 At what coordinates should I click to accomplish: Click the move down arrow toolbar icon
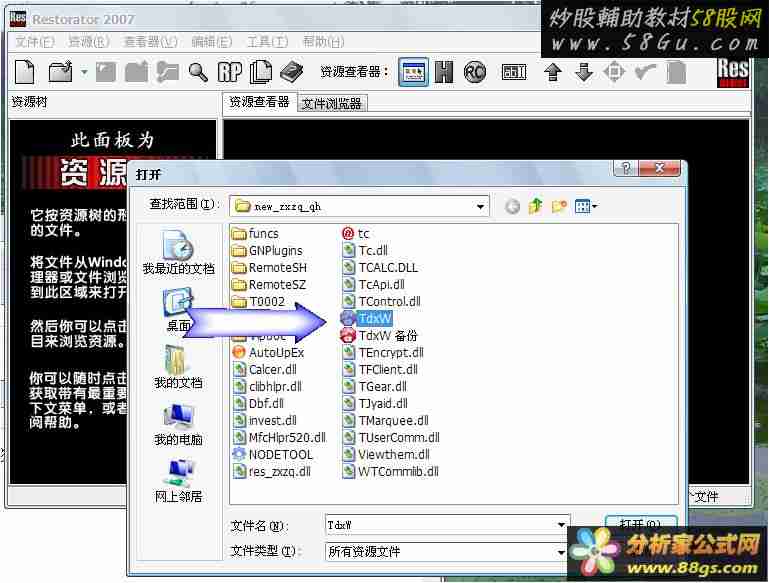point(584,73)
